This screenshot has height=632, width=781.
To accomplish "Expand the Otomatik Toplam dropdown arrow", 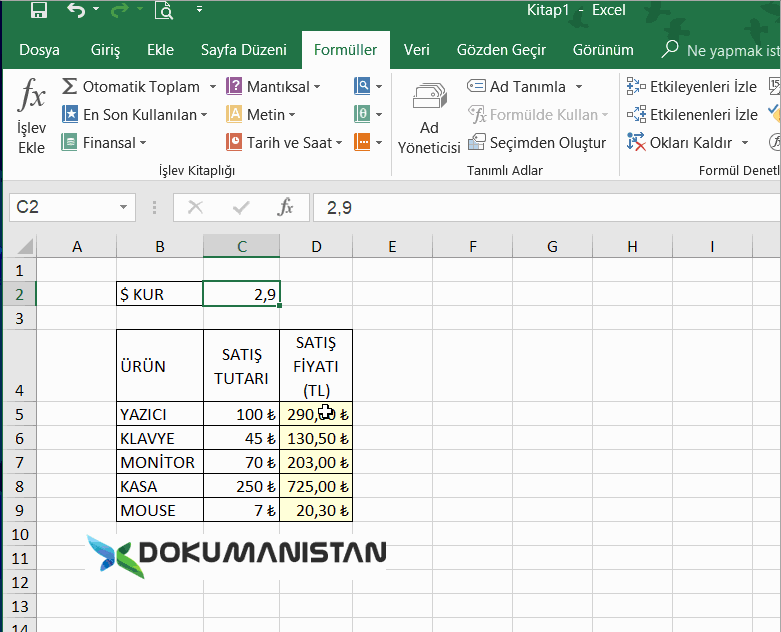I will pyautogui.click(x=213, y=87).
